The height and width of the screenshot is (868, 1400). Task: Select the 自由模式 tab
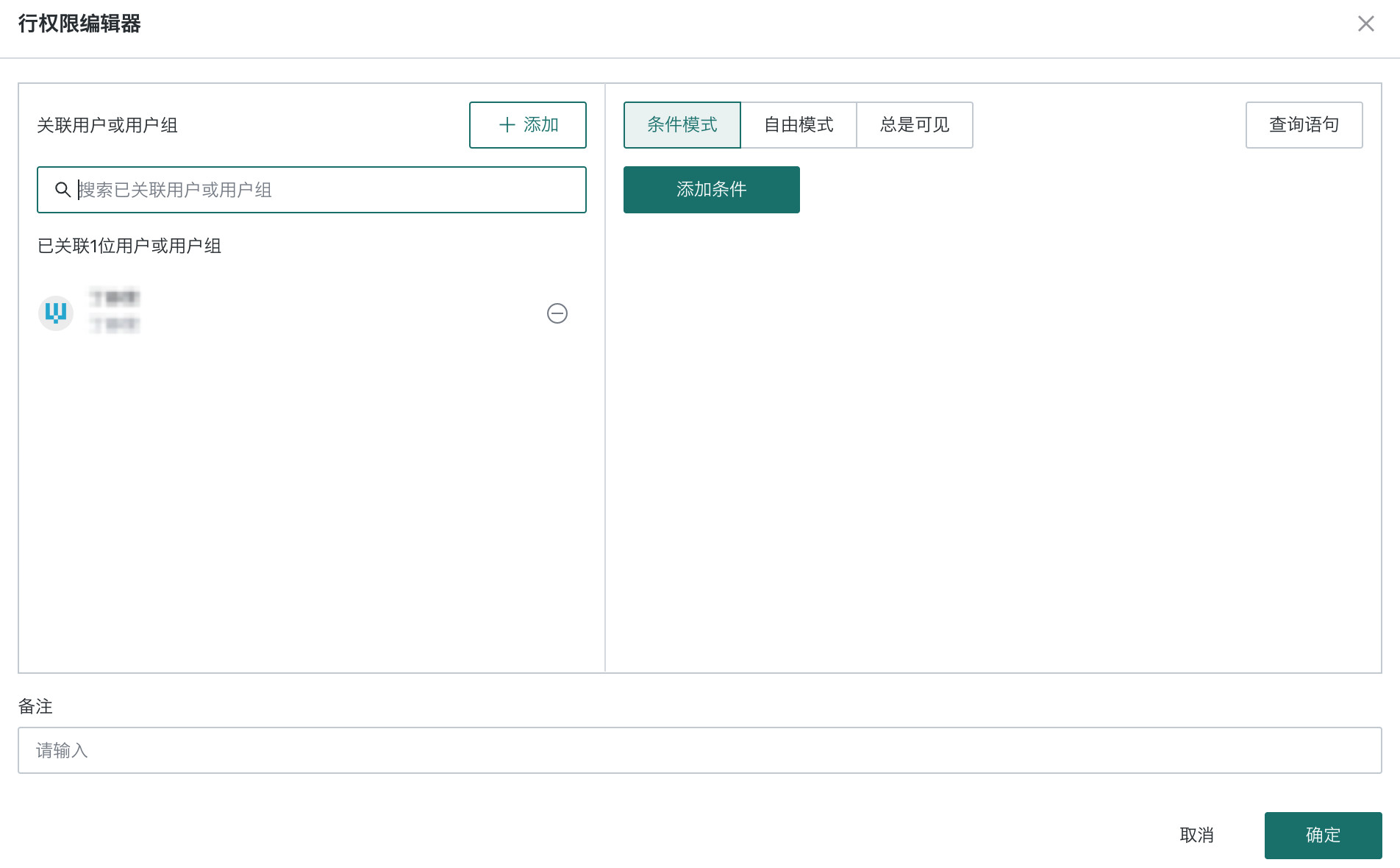click(799, 125)
